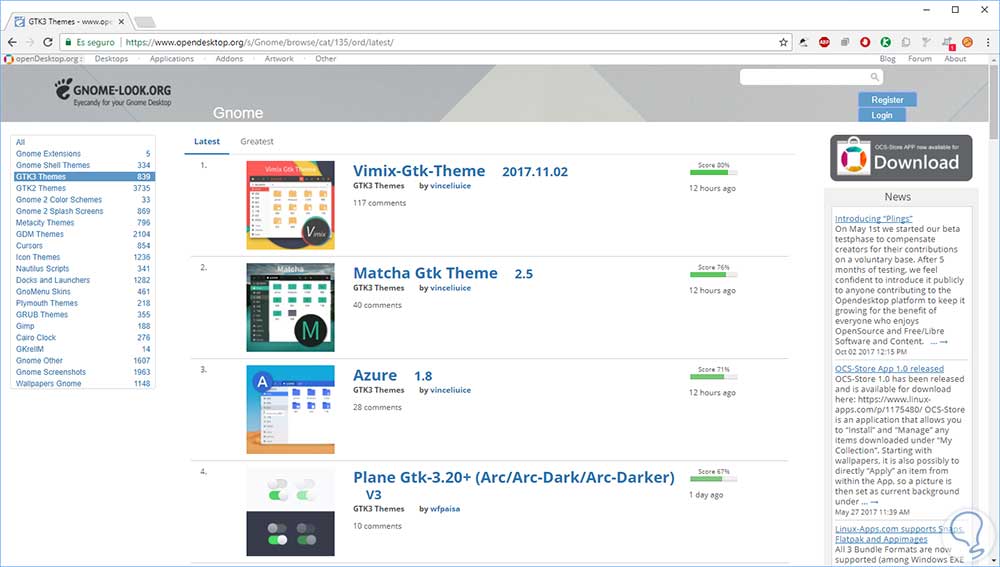Select Icon Themes category
Viewport: 1000px width, 567px height.
(38, 257)
